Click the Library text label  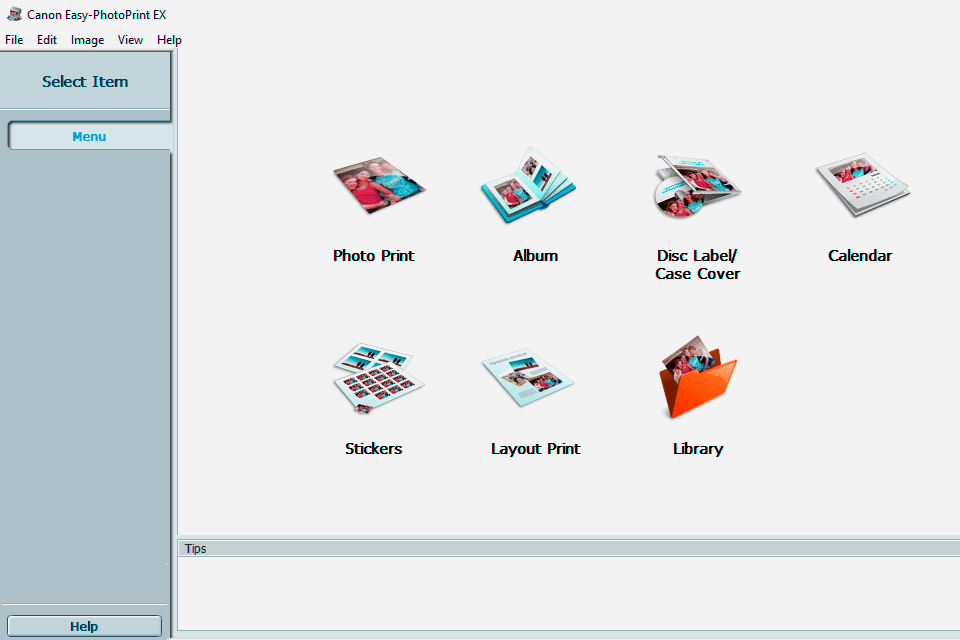[697, 448]
